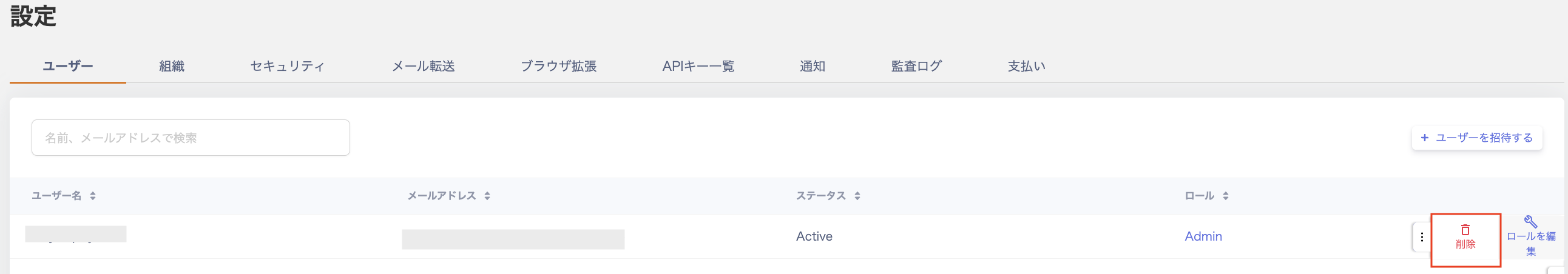Click the Admin role link
The image size is (1568, 274).
1203,236
